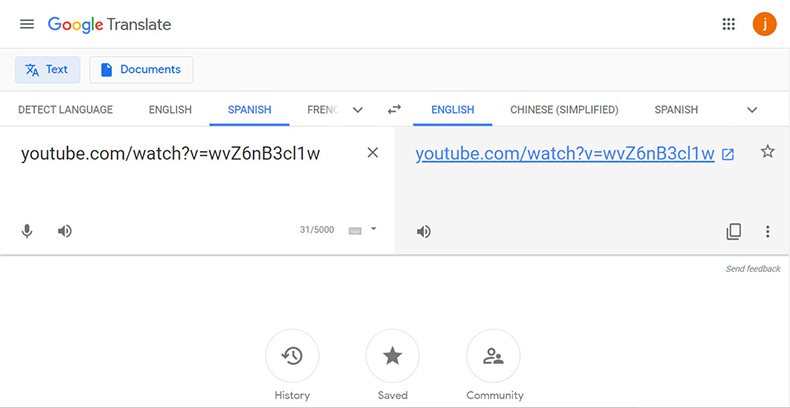This screenshot has width=790, height=408.
Task: Save translation with the star icon
Action: pyautogui.click(x=767, y=151)
